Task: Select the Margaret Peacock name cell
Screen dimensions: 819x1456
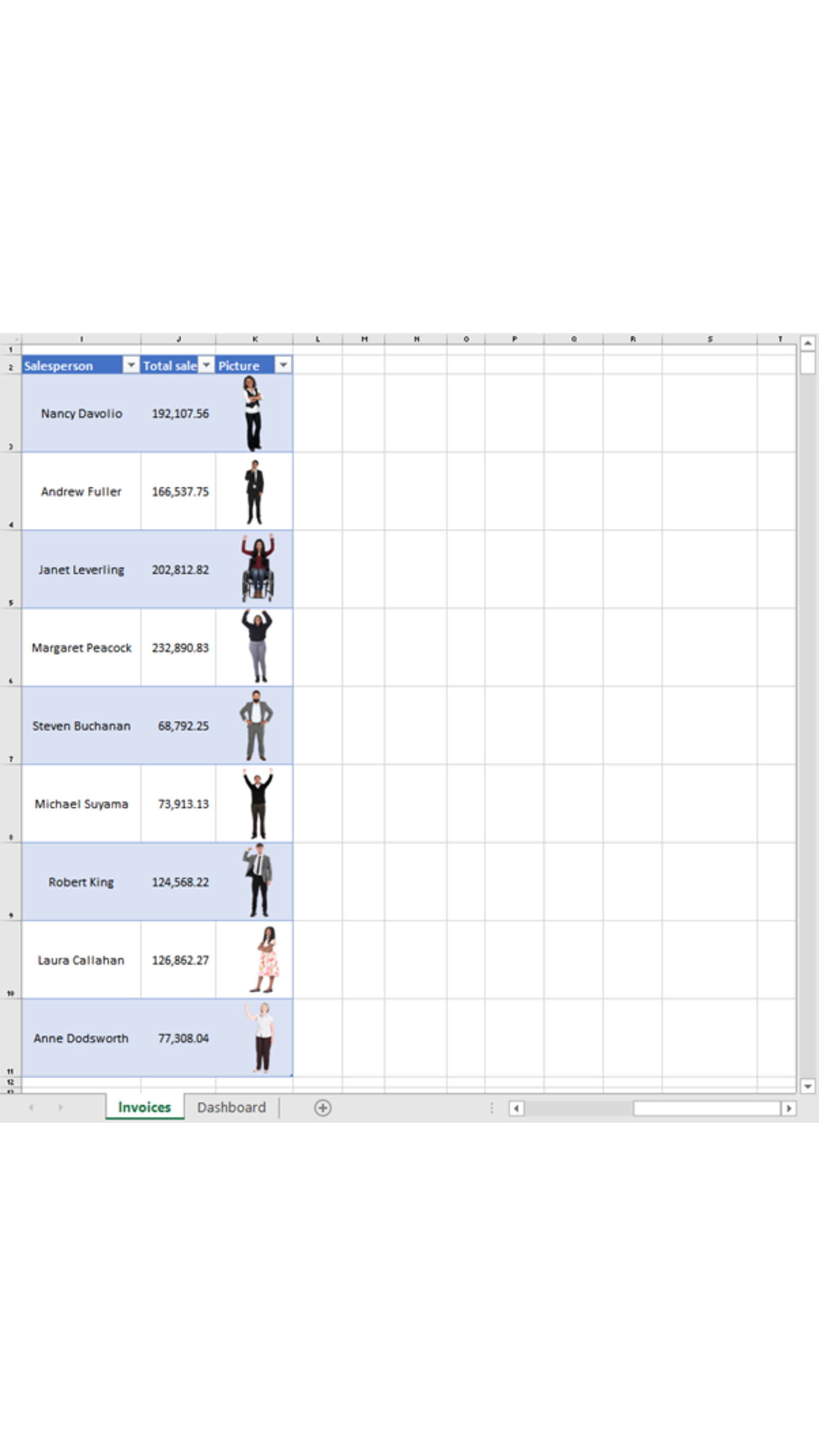Action: coord(81,648)
